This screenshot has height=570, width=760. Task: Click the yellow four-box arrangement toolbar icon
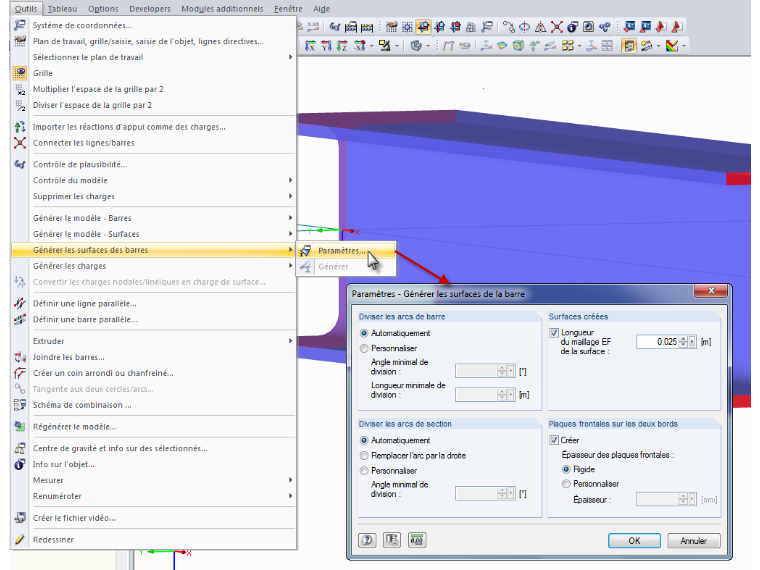tap(567, 46)
